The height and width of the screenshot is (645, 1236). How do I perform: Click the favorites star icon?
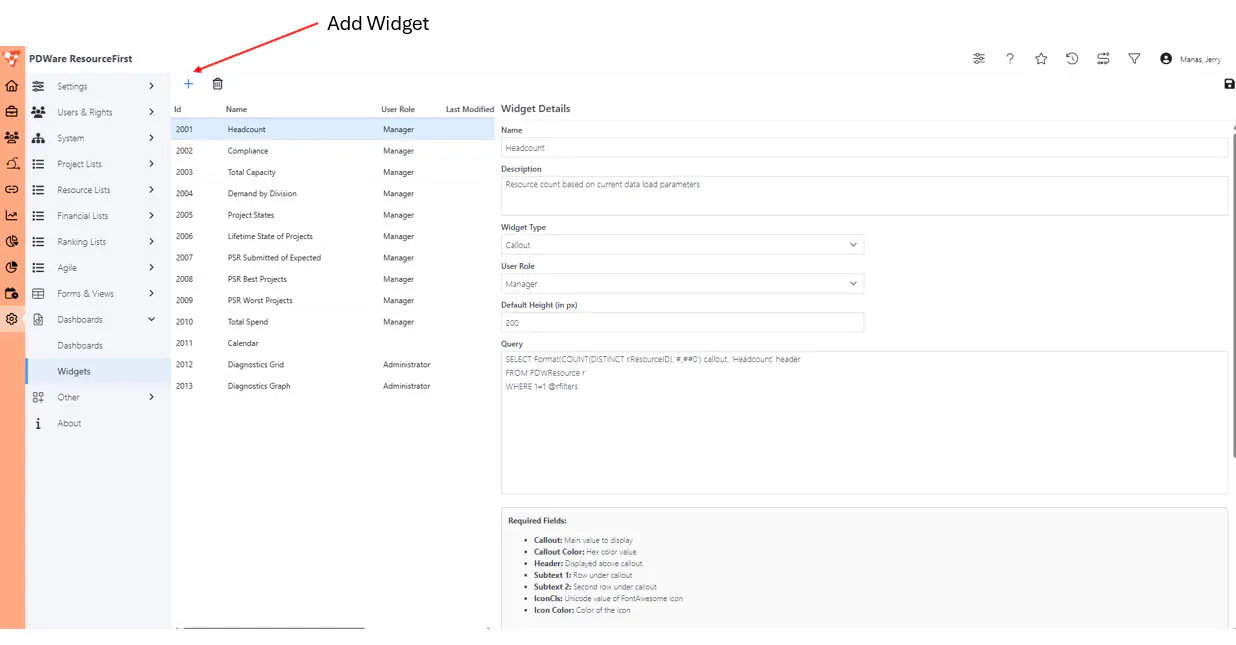pyautogui.click(x=1041, y=59)
